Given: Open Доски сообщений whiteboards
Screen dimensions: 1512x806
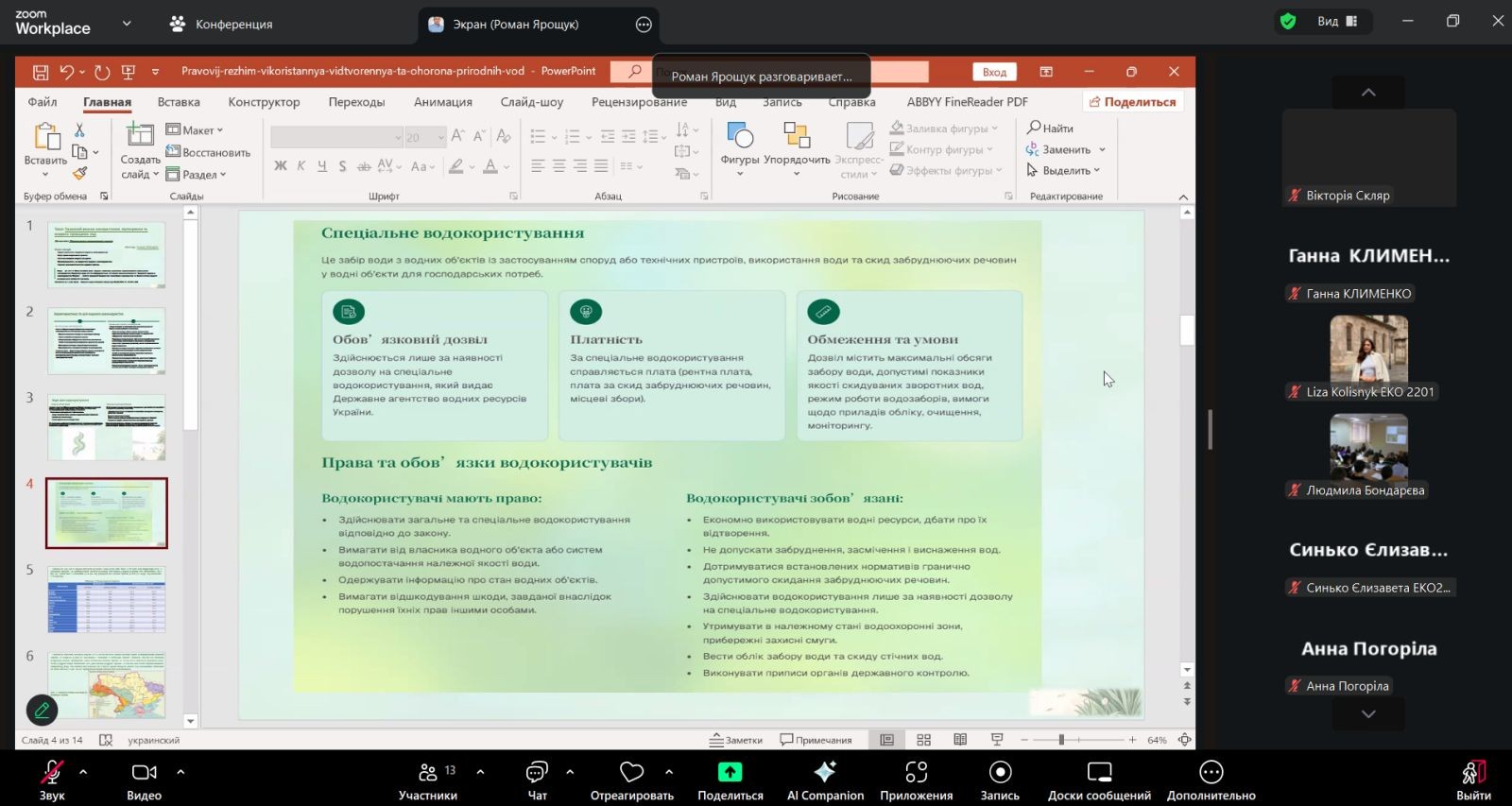Looking at the screenshot, I should point(1099,772).
